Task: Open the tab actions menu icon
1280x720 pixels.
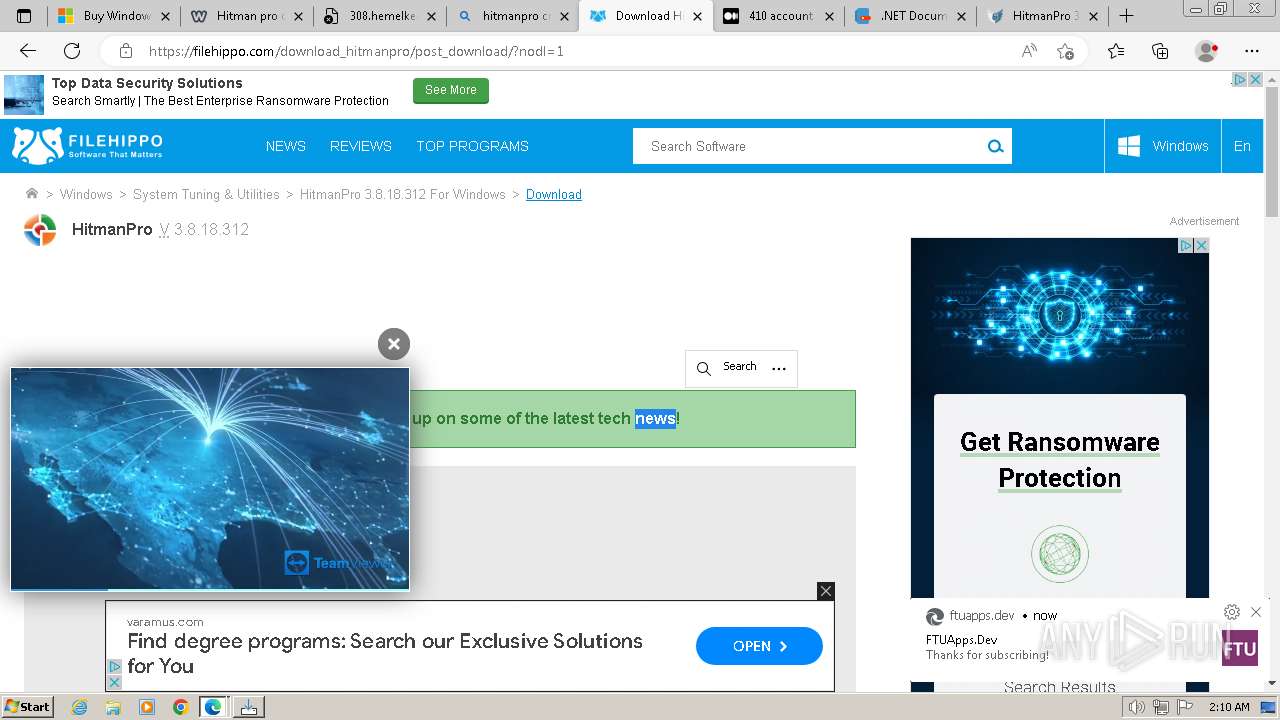Action: 24,16
